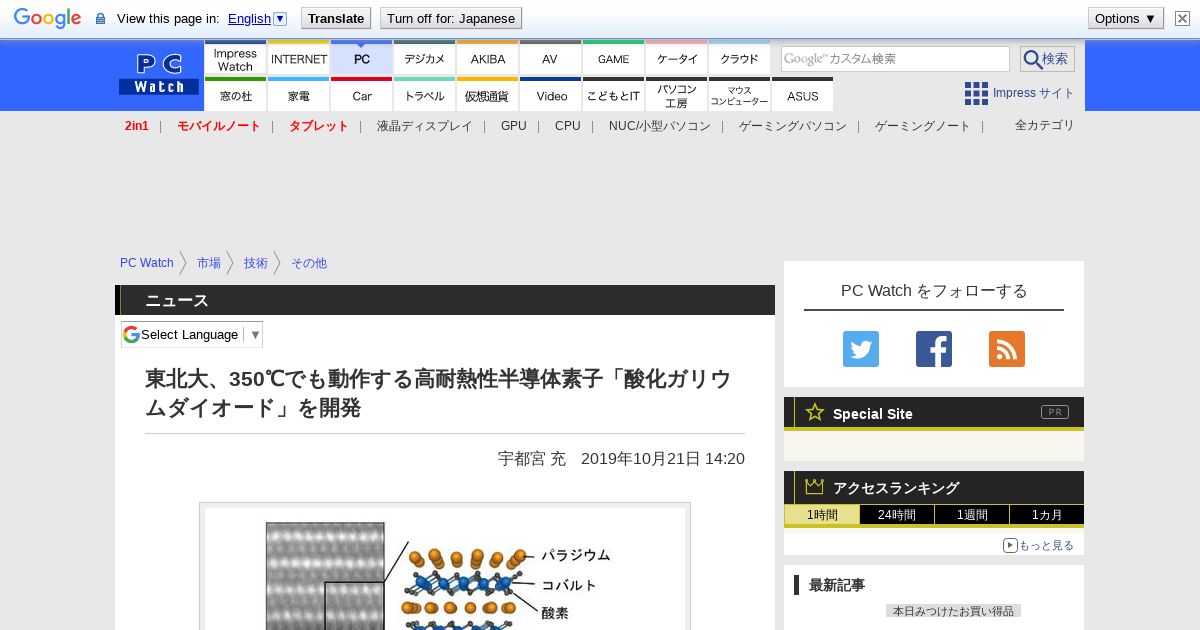Open the 仮想通貨 nav tab
Screen dimensions: 1200x630
[488, 95]
